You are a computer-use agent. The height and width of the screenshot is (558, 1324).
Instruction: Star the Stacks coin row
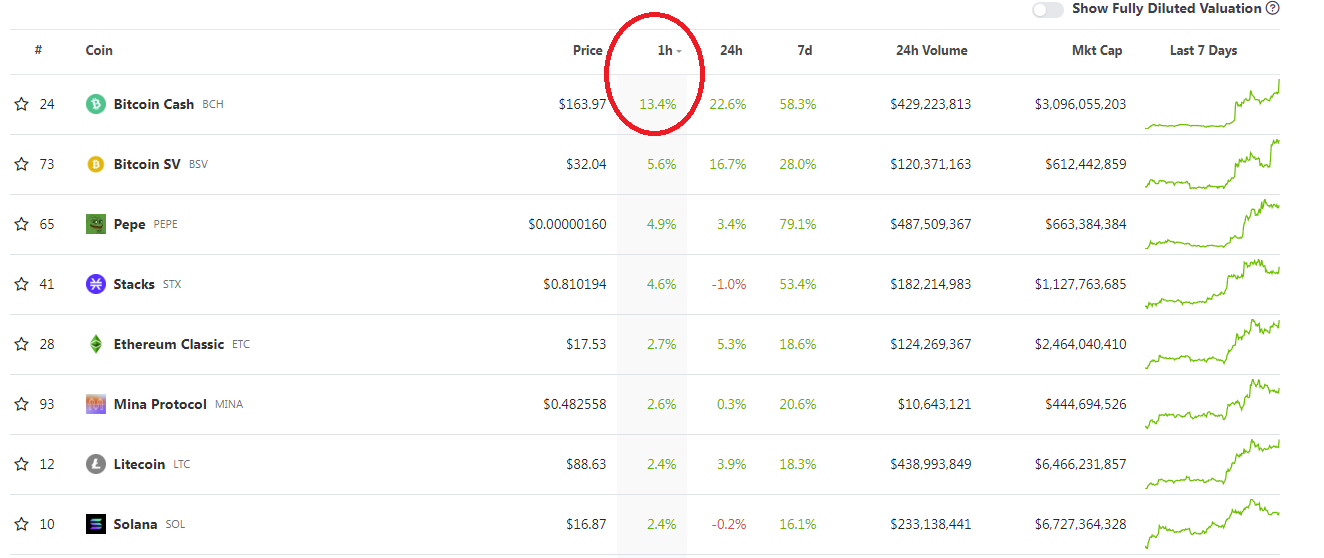point(21,284)
